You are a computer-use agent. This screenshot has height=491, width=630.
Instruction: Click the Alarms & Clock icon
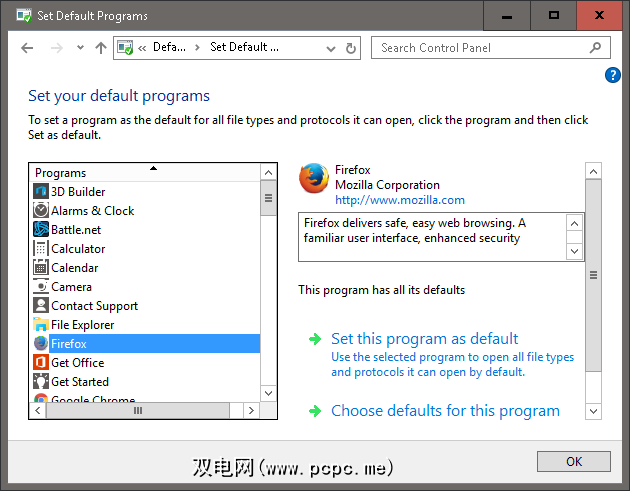click(x=41, y=210)
